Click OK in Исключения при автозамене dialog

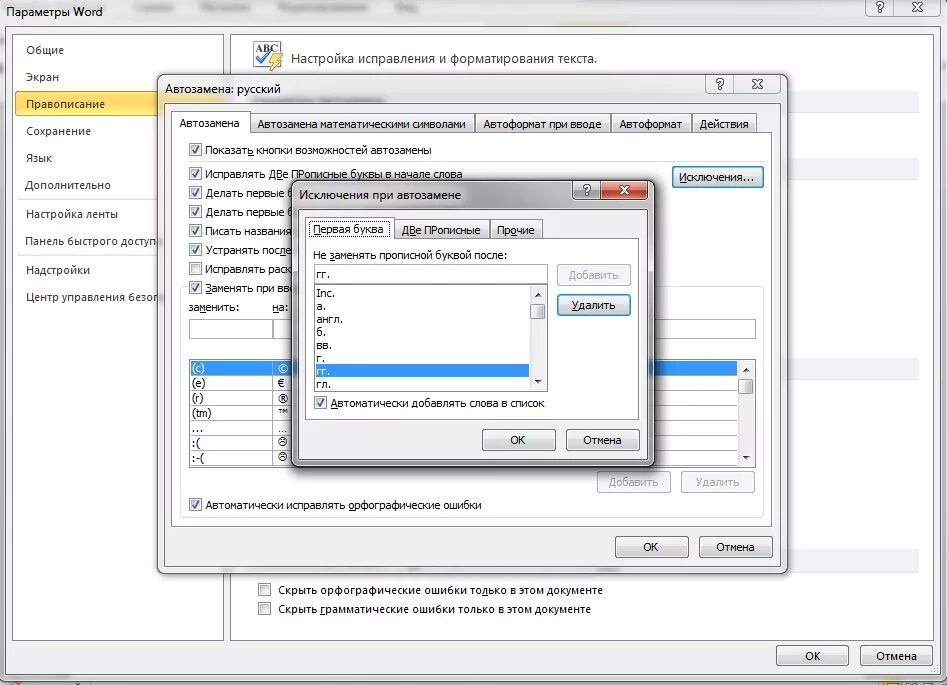pyautogui.click(x=518, y=440)
